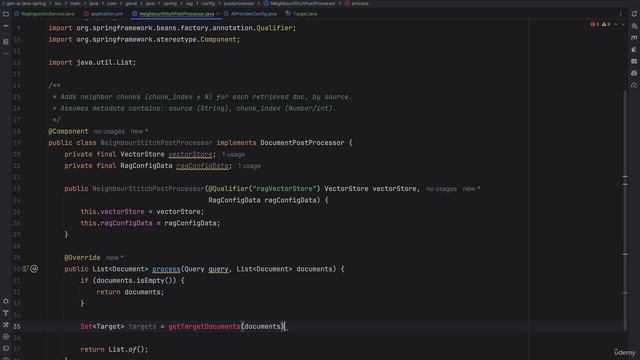Go to next highlighted error arrow
The width and height of the screenshot is (640, 360).
point(623,24)
